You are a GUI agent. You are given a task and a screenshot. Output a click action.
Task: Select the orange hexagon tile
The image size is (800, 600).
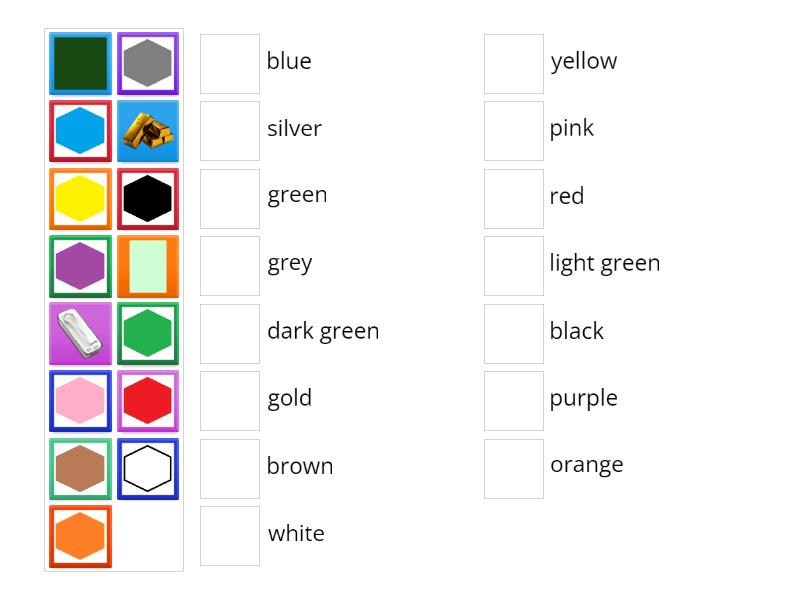(x=80, y=536)
